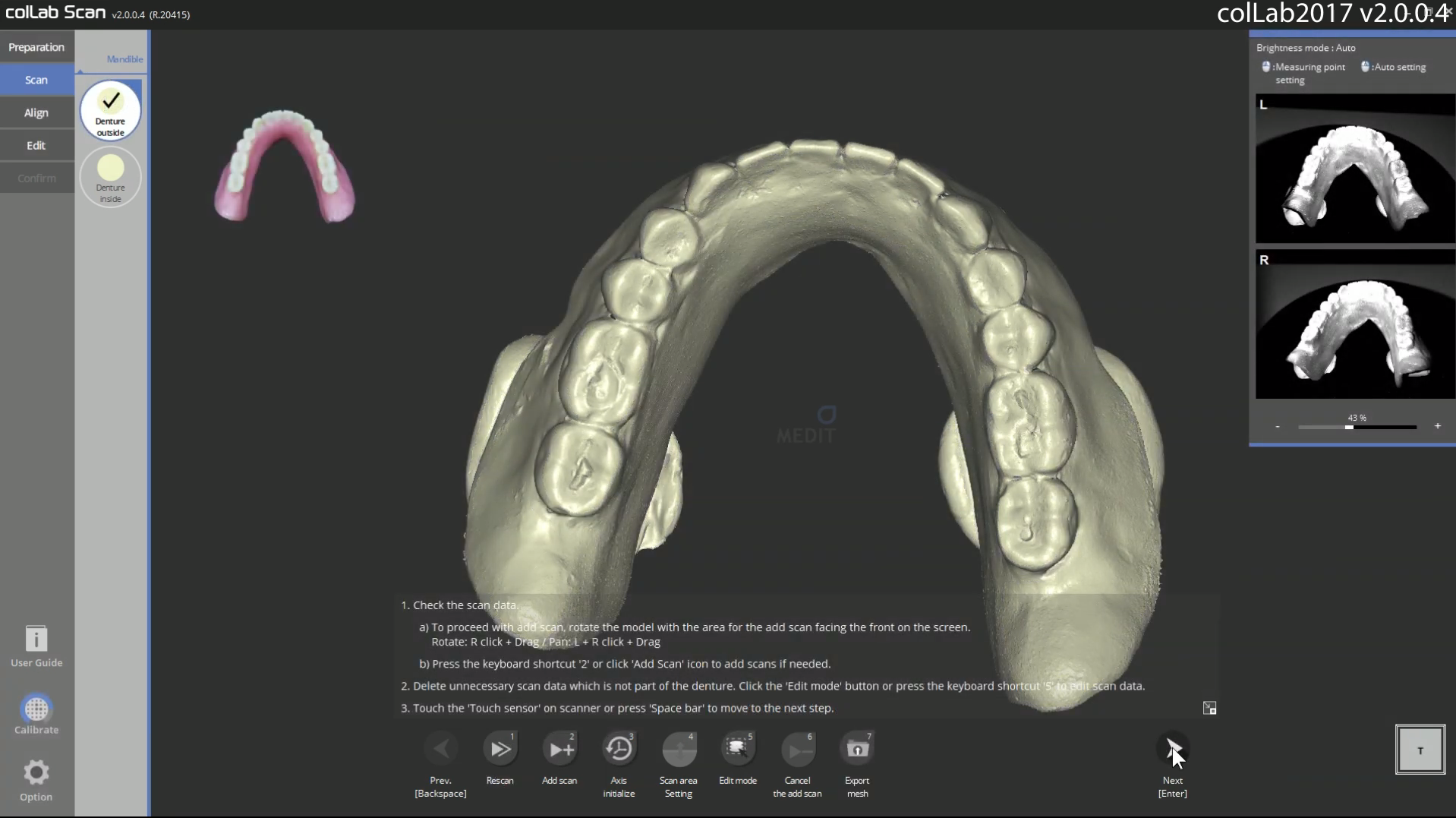Click '1. Check the scan data.' instruction
The image size is (1456, 818).
coord(460,605)
